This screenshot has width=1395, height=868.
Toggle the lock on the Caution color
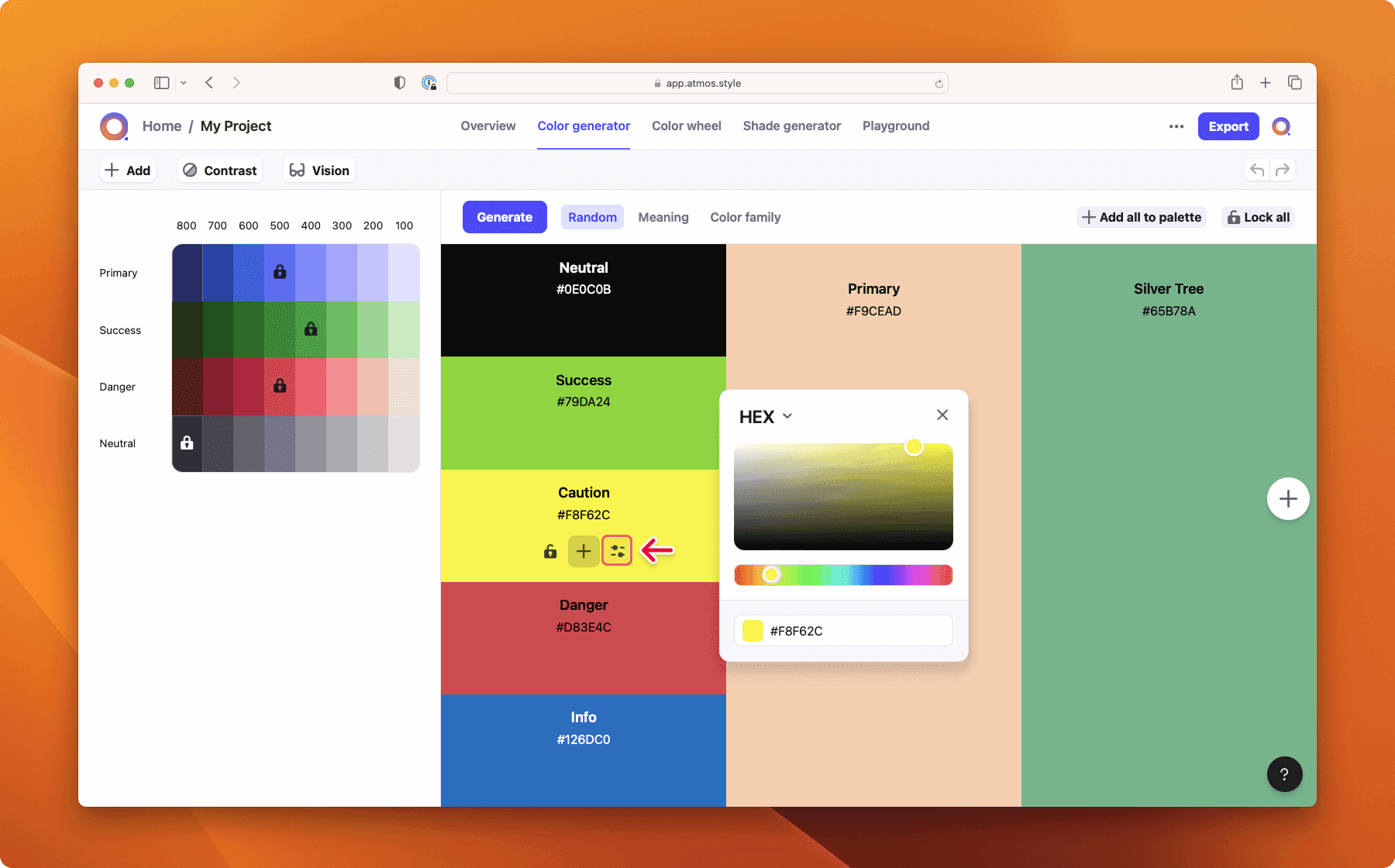tap(549, 551)
